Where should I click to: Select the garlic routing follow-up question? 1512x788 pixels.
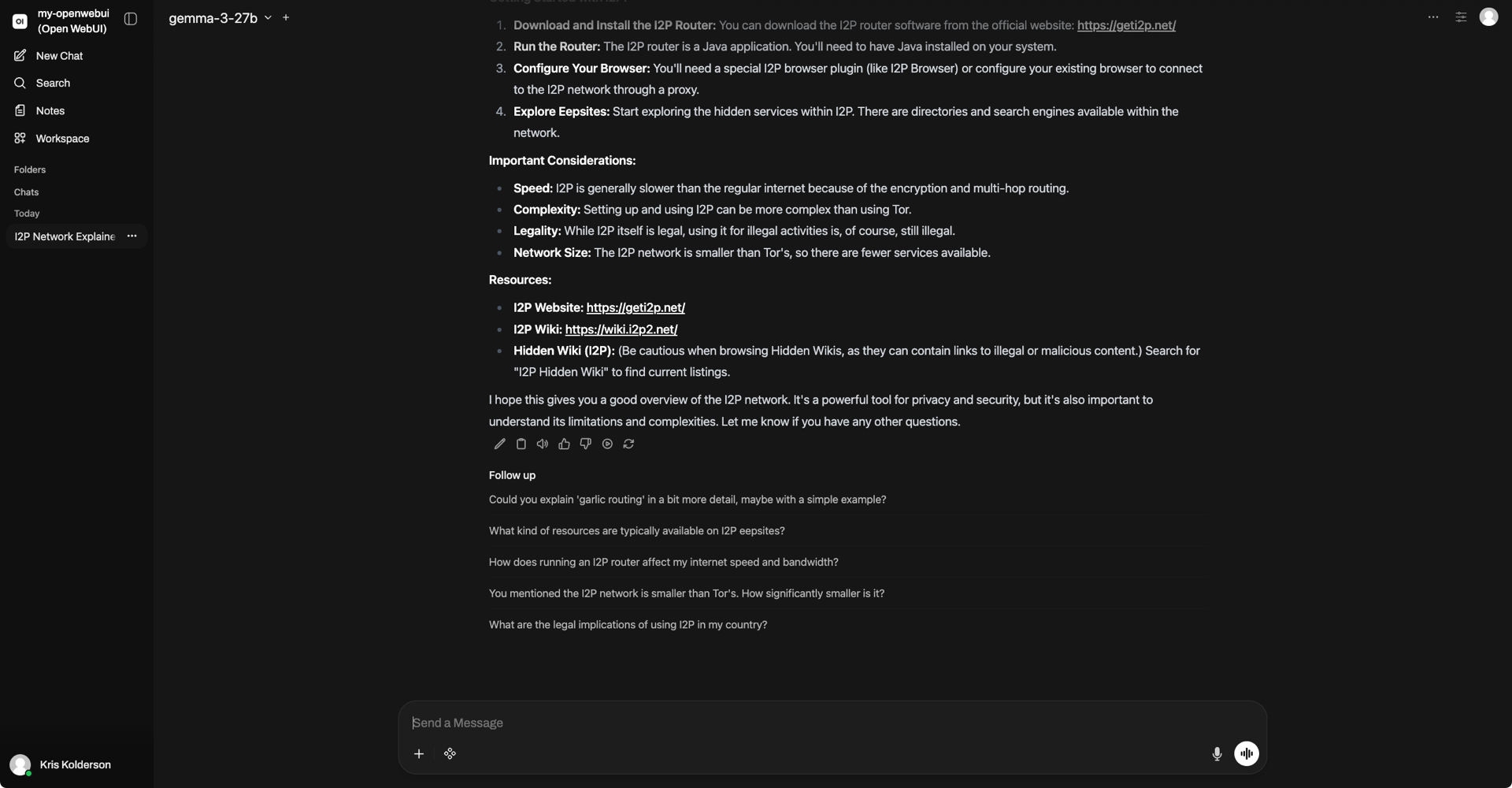[687, 500]
